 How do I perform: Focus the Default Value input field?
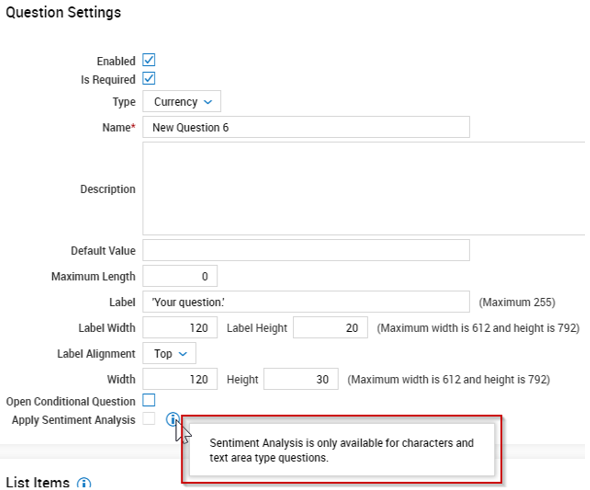tap(306, 250)
